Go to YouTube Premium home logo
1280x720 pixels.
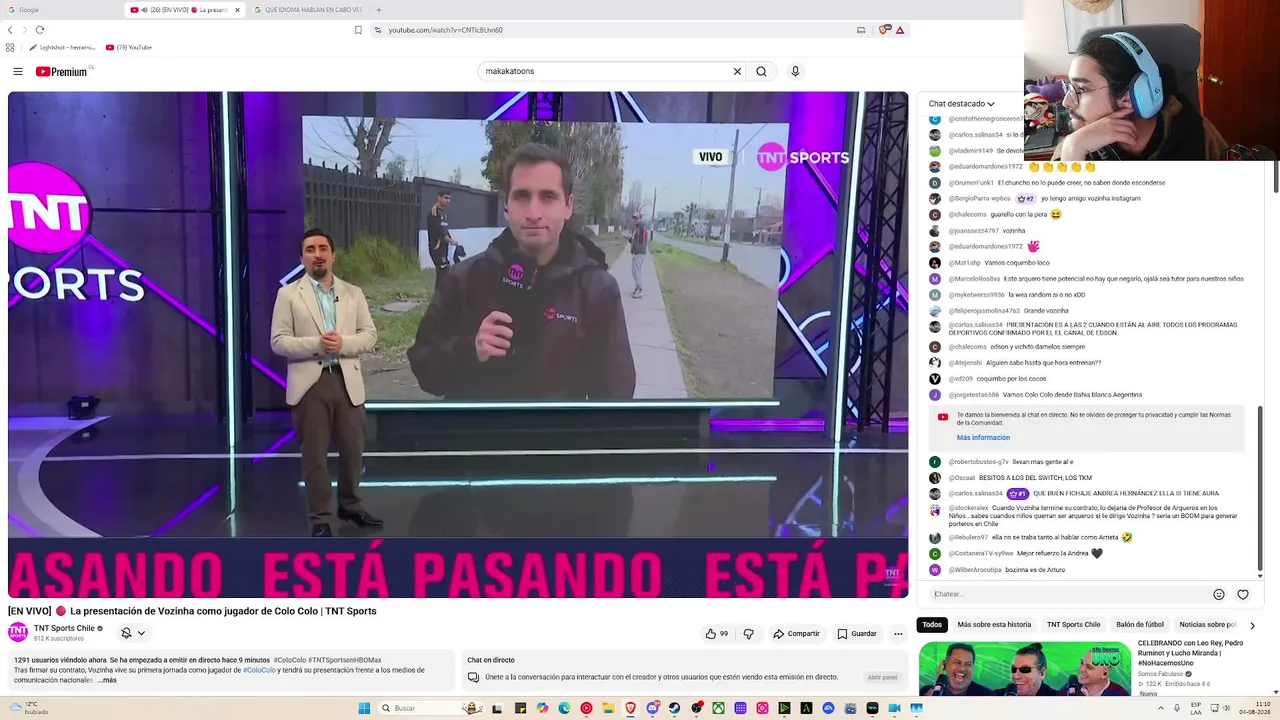(x=62, y=71)
